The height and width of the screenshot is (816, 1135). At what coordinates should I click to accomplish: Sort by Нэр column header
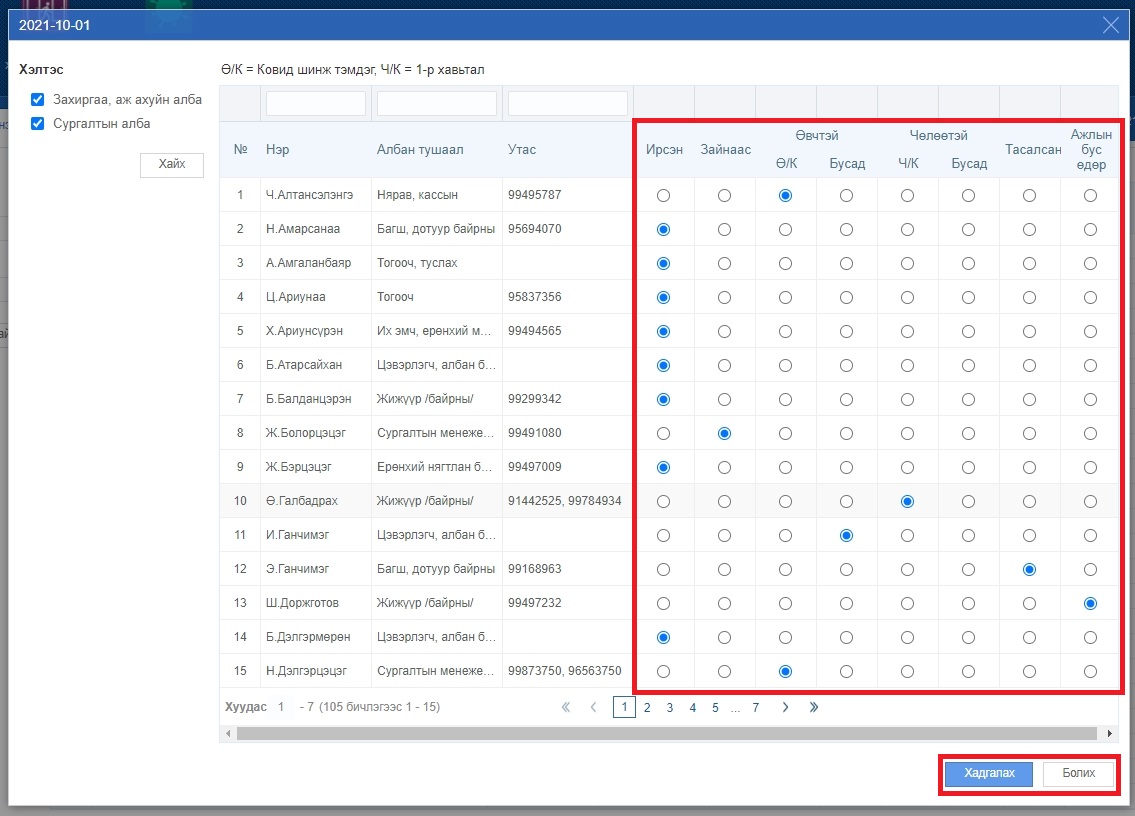coord(277,150)
